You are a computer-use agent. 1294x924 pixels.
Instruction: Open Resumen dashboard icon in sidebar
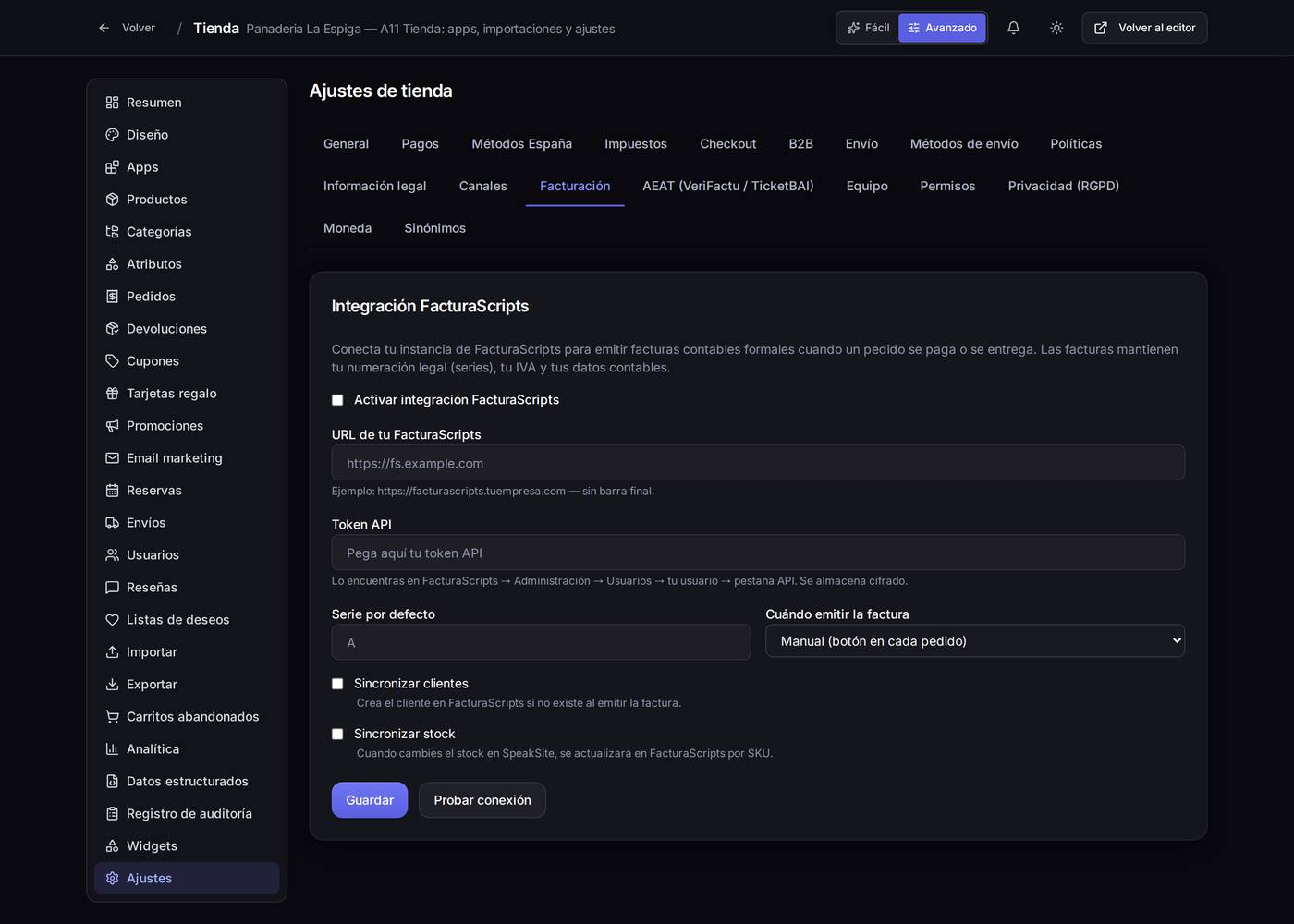tap(112, 103)
